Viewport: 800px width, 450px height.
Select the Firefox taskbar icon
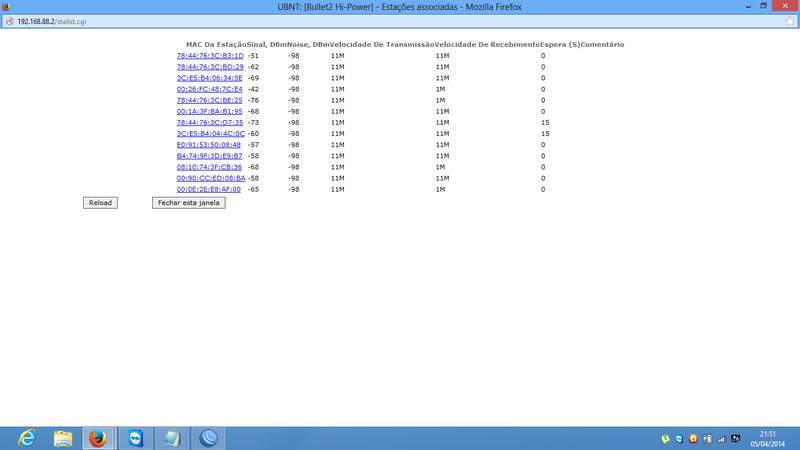(98, 438)
